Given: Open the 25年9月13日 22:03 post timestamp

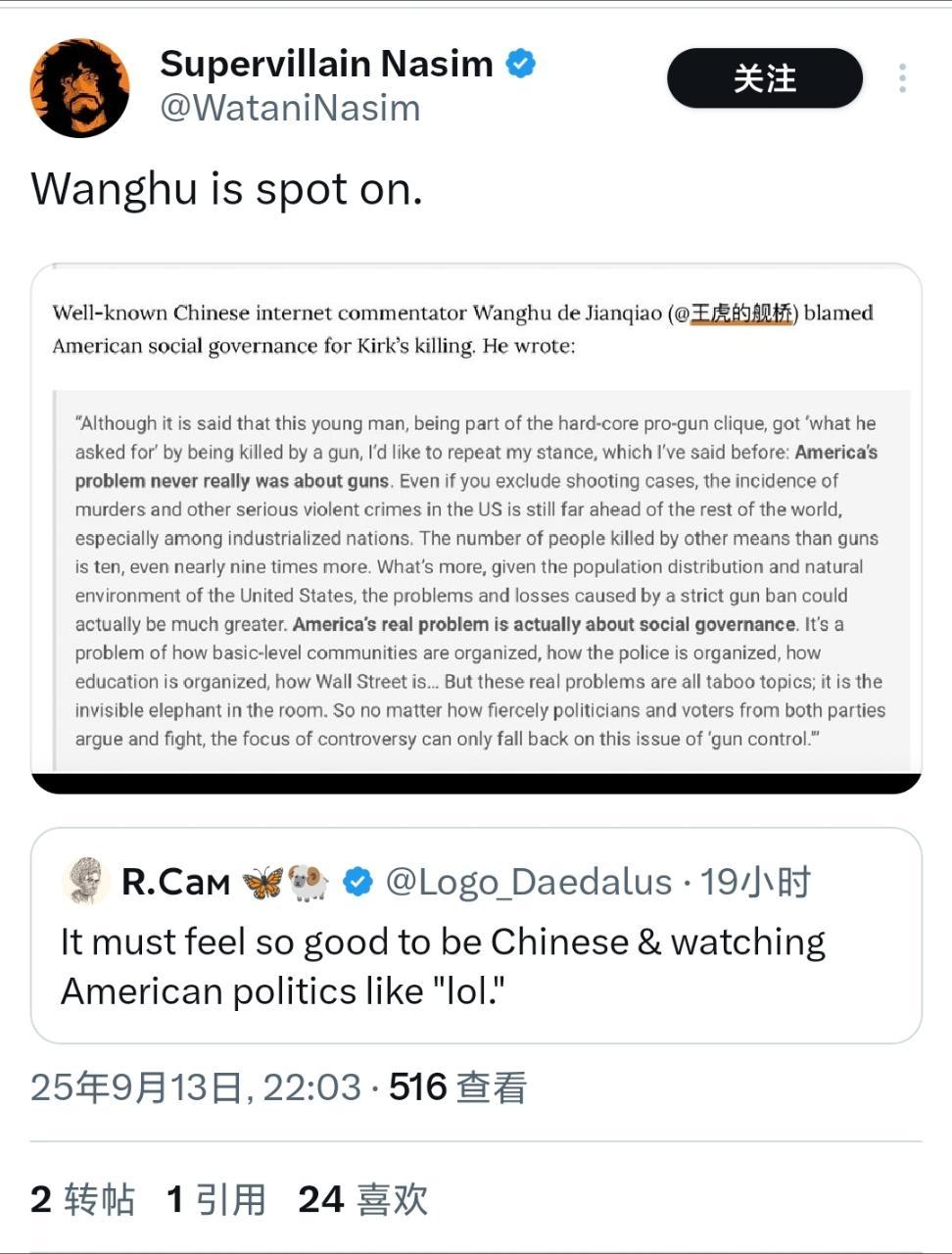Looking at the screenshot, I should [196, 1086].
